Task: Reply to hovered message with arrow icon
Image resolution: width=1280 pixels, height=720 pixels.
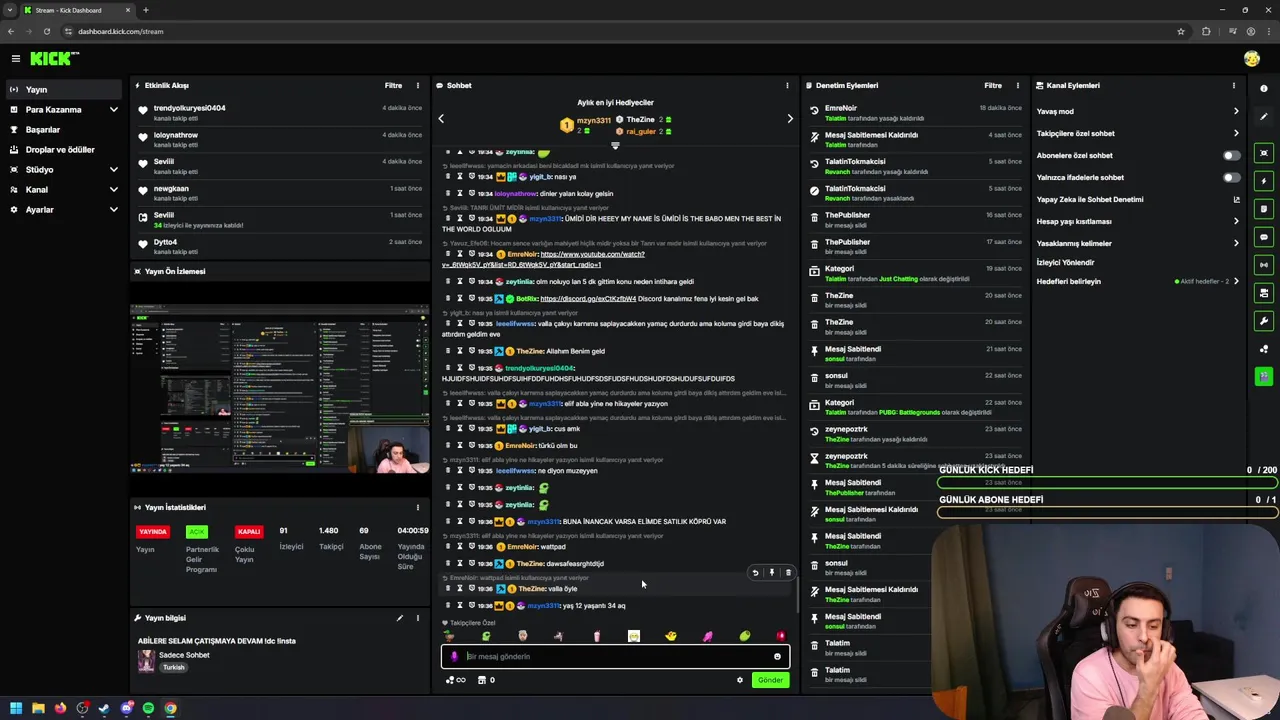Action: click(755, 573)
